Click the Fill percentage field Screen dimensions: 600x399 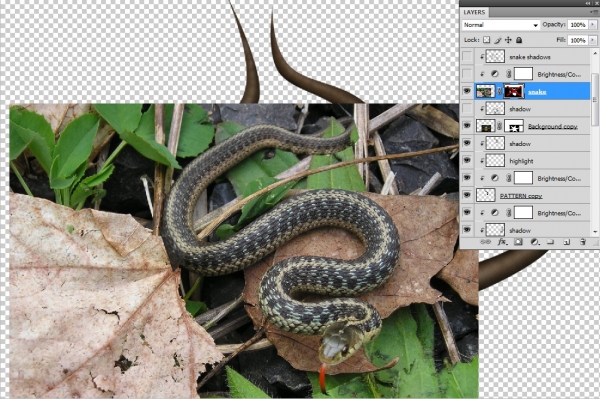(x=578, y=40)
